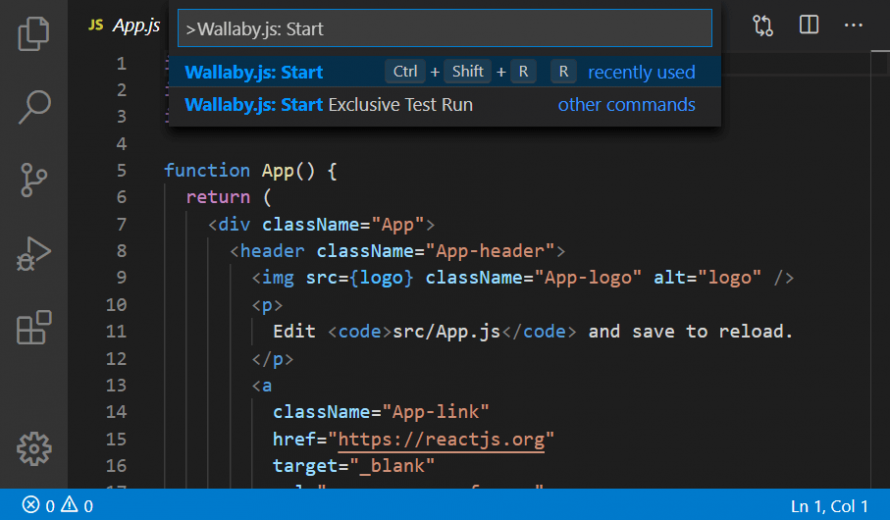Screen dimensions: 890x520
Task: Click the 'function' keyword on line 5
Action: [207, 170]
